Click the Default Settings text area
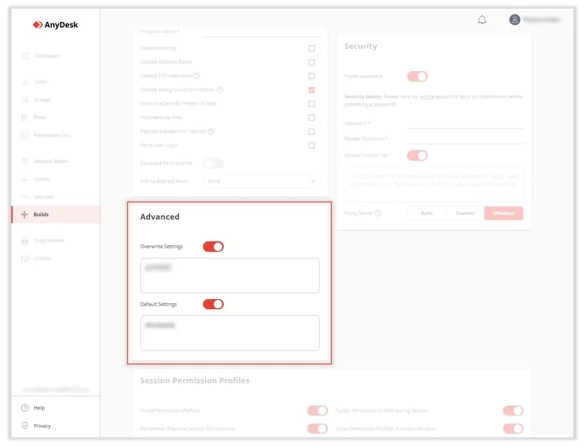Viewport: 588px width, 448px height. (x=230, y=333)
